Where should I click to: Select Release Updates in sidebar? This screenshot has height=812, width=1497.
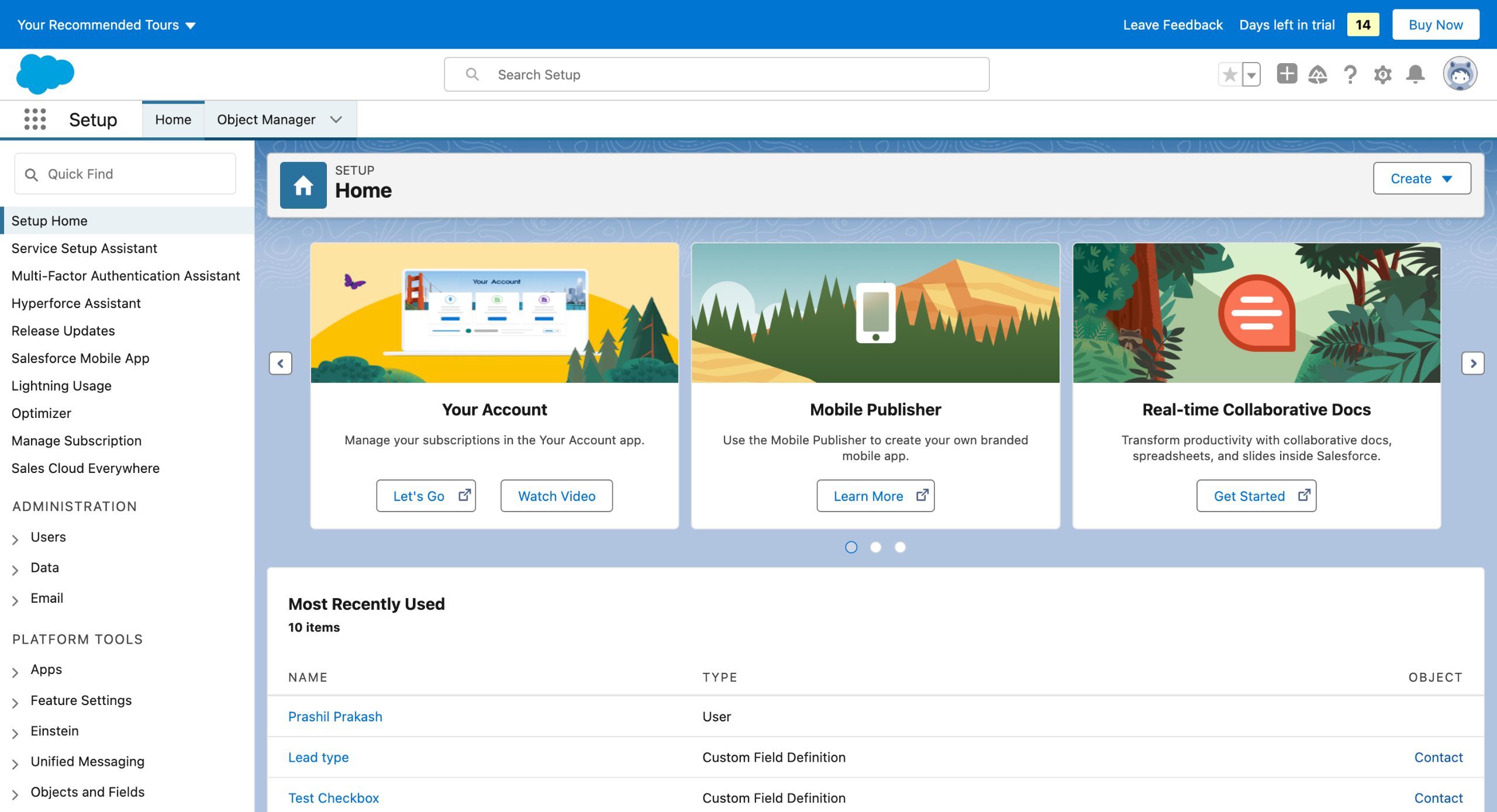pyautogui.click(x=63, y=331)
